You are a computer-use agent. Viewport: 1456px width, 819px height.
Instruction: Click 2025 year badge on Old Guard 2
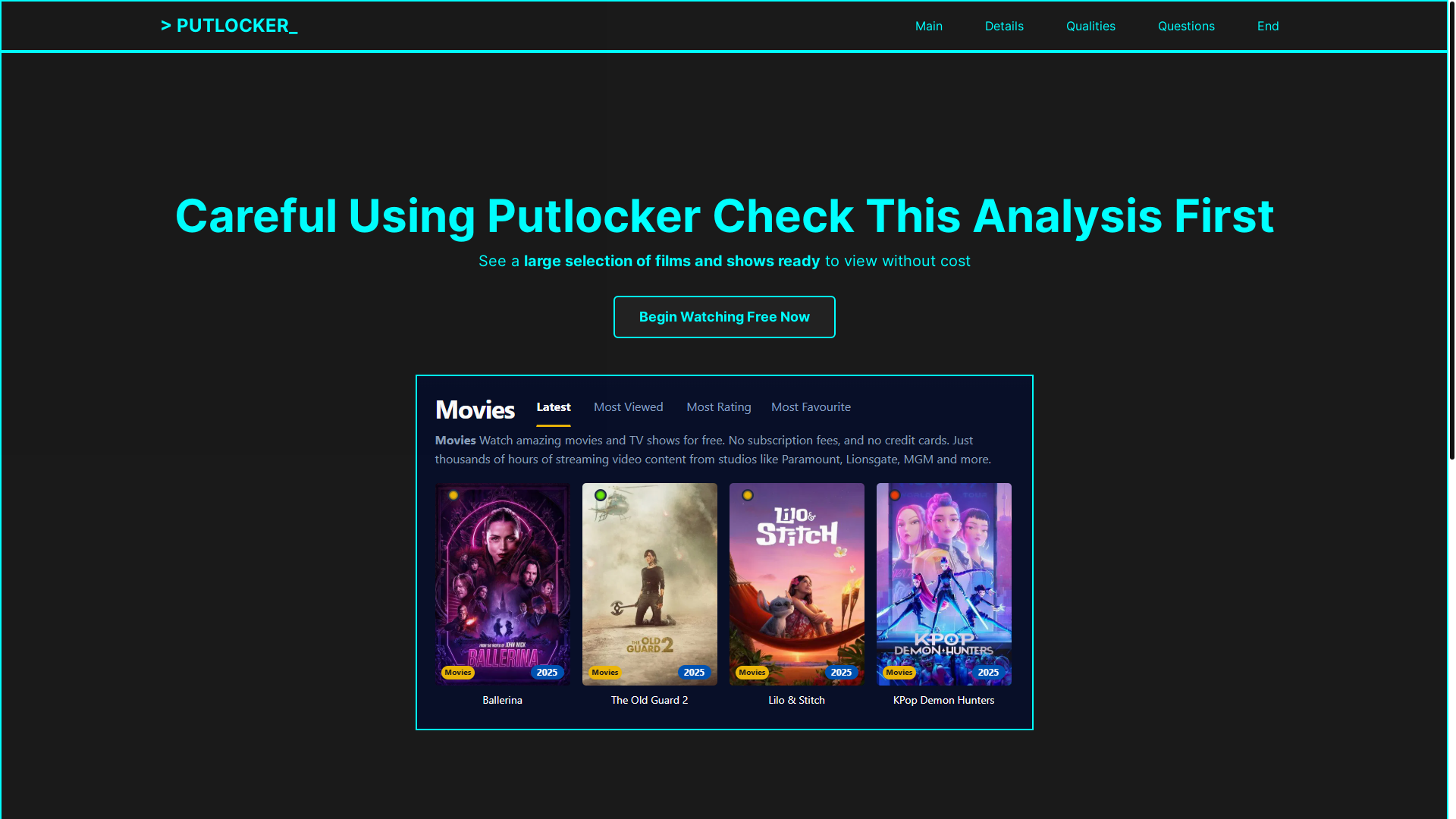(x=694, y=673)
